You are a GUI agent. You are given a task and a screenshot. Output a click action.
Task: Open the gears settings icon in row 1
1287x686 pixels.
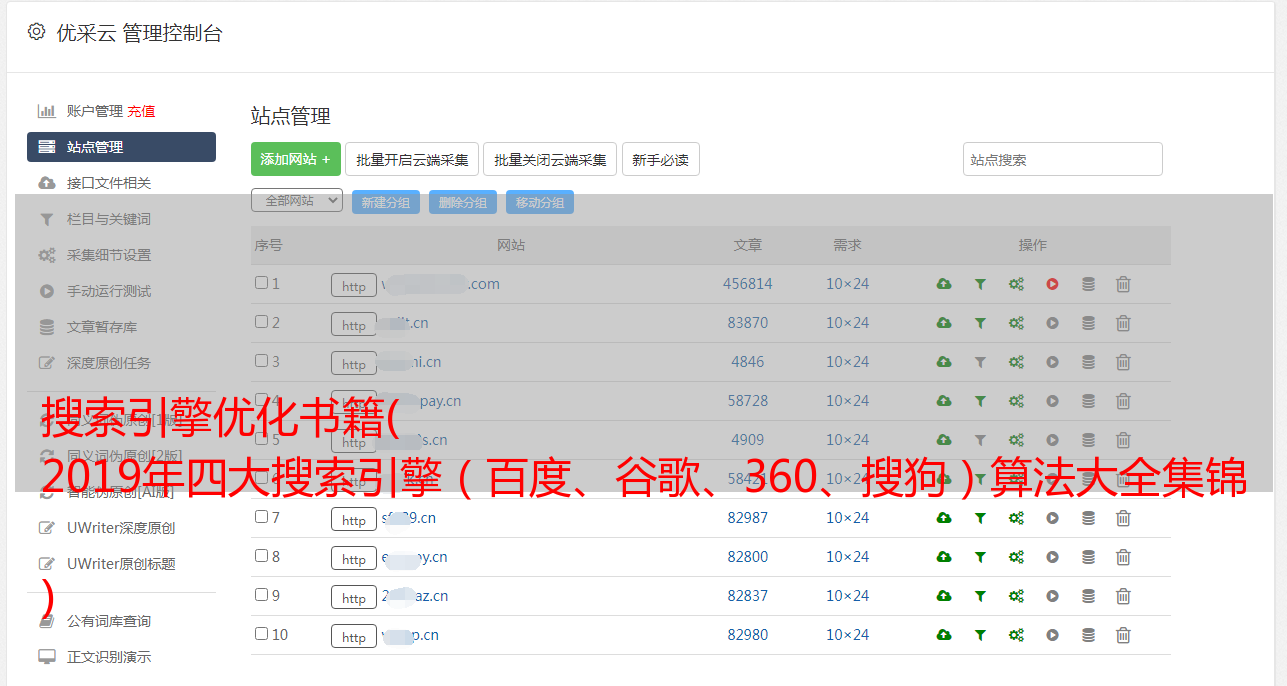coord(1016,284)
